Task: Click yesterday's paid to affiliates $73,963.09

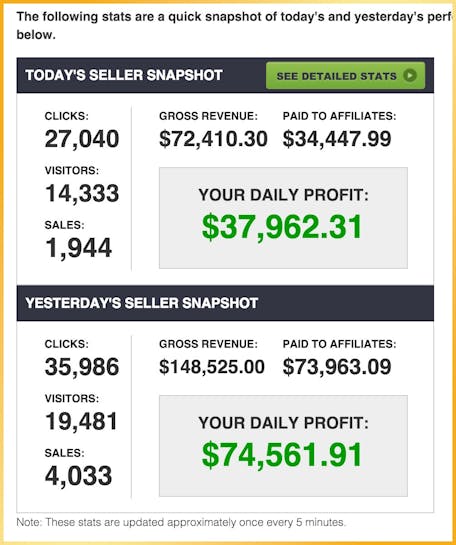Action: tap(337, 367)
